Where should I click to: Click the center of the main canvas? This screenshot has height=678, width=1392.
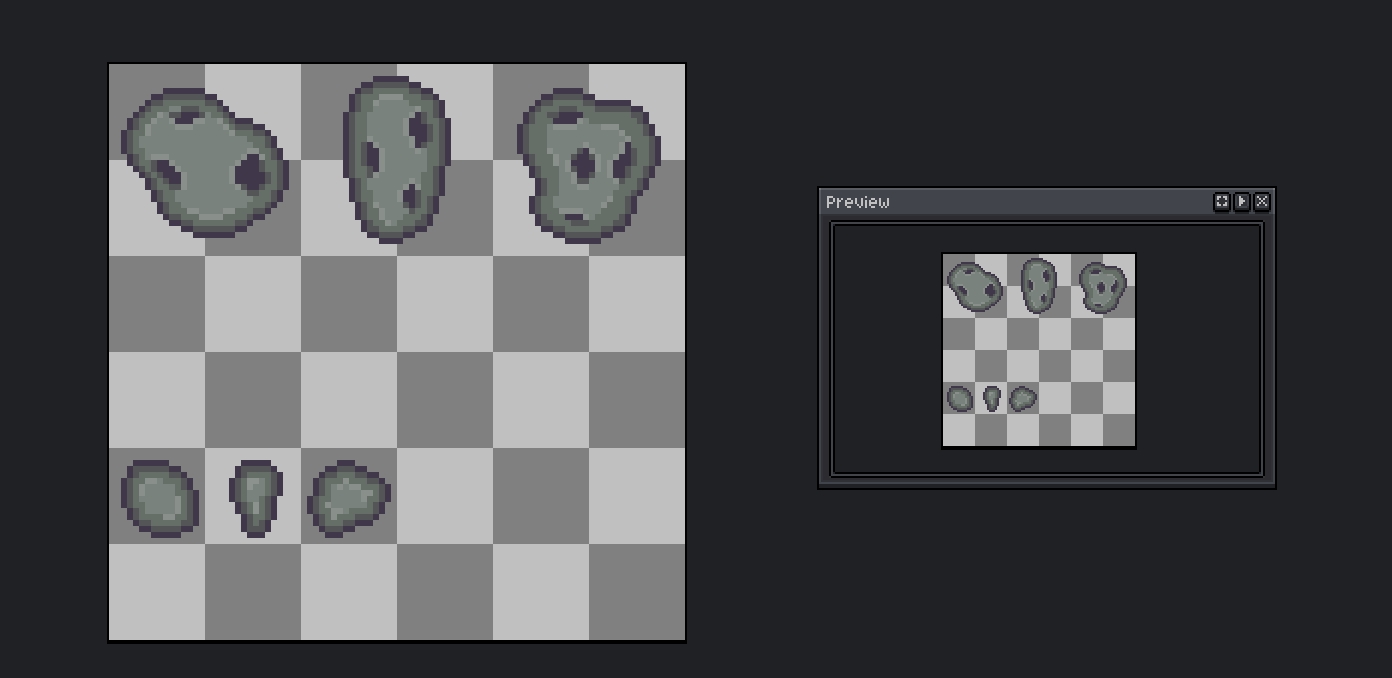pyautogui.click(x=397, y=352)
